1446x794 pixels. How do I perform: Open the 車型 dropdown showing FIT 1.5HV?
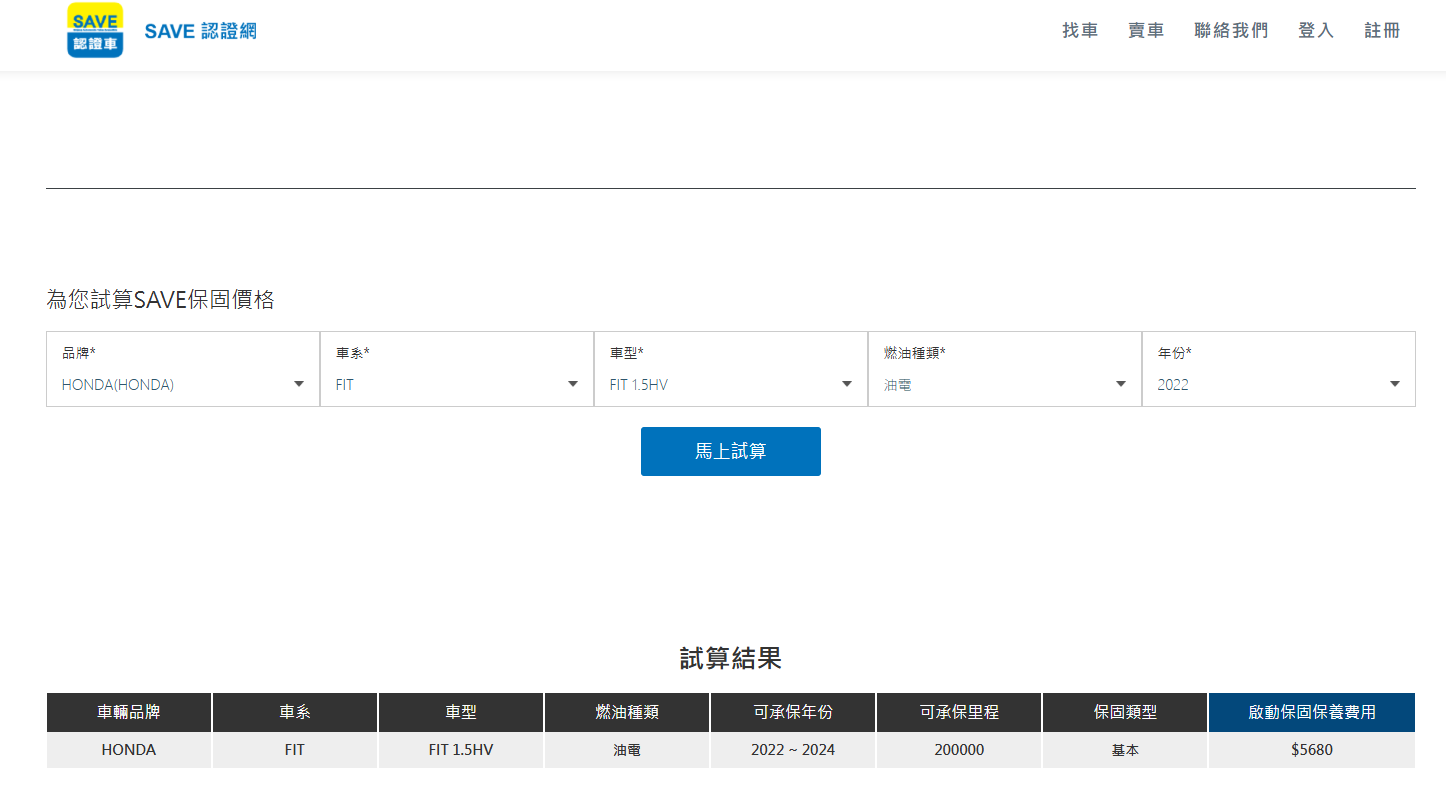731,369
